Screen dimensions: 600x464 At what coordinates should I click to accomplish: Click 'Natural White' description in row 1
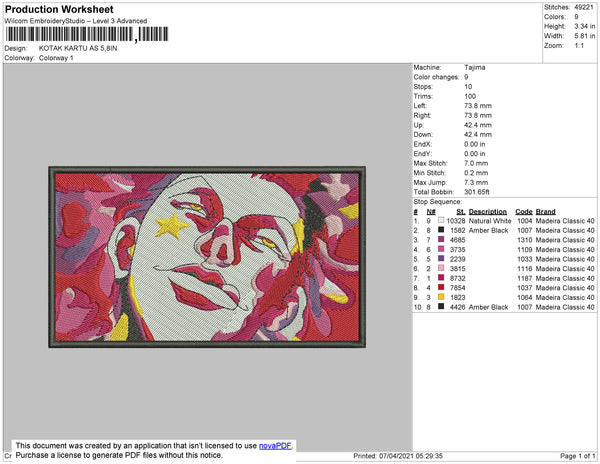pyautogui.click(x=490, y=221)
